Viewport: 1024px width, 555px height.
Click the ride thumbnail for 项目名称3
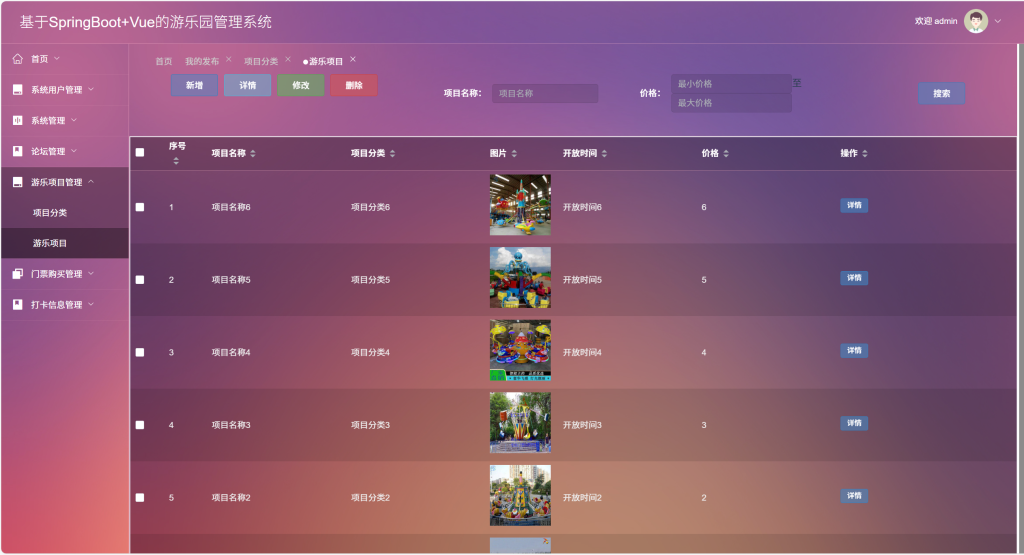click(x=520, y=422)
